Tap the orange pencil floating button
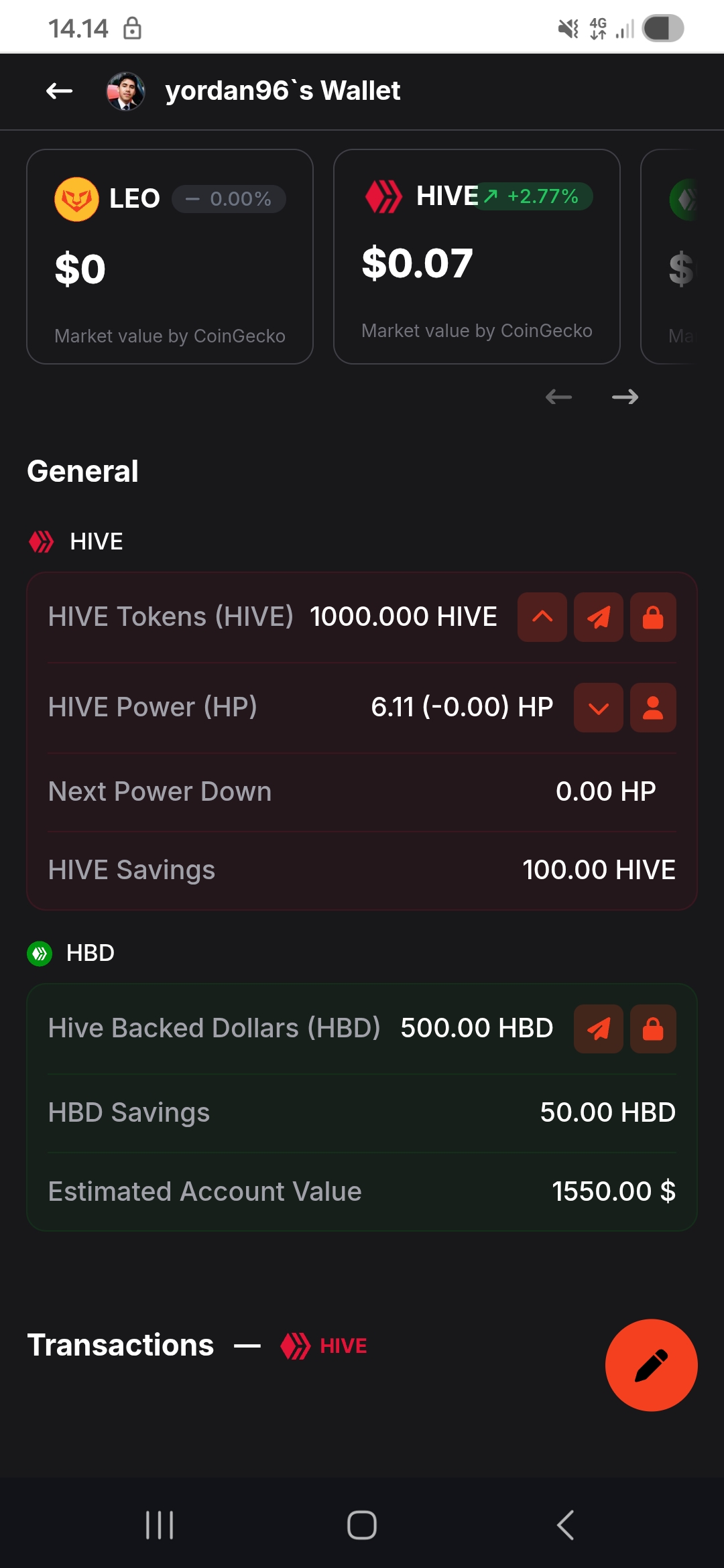724x1568 pixels. (651, 1365)
